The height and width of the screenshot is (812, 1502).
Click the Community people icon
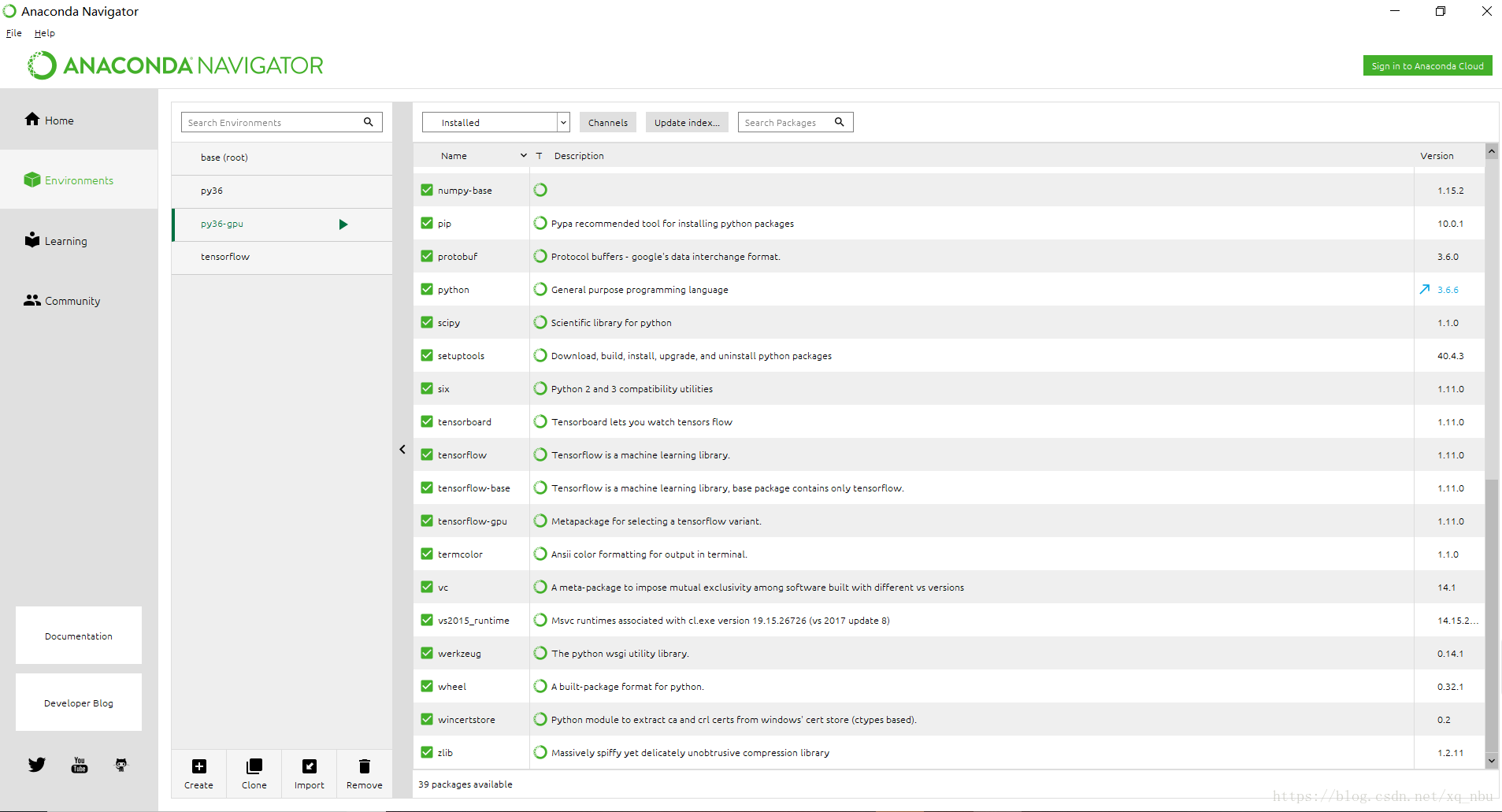(x=32, y=300)
